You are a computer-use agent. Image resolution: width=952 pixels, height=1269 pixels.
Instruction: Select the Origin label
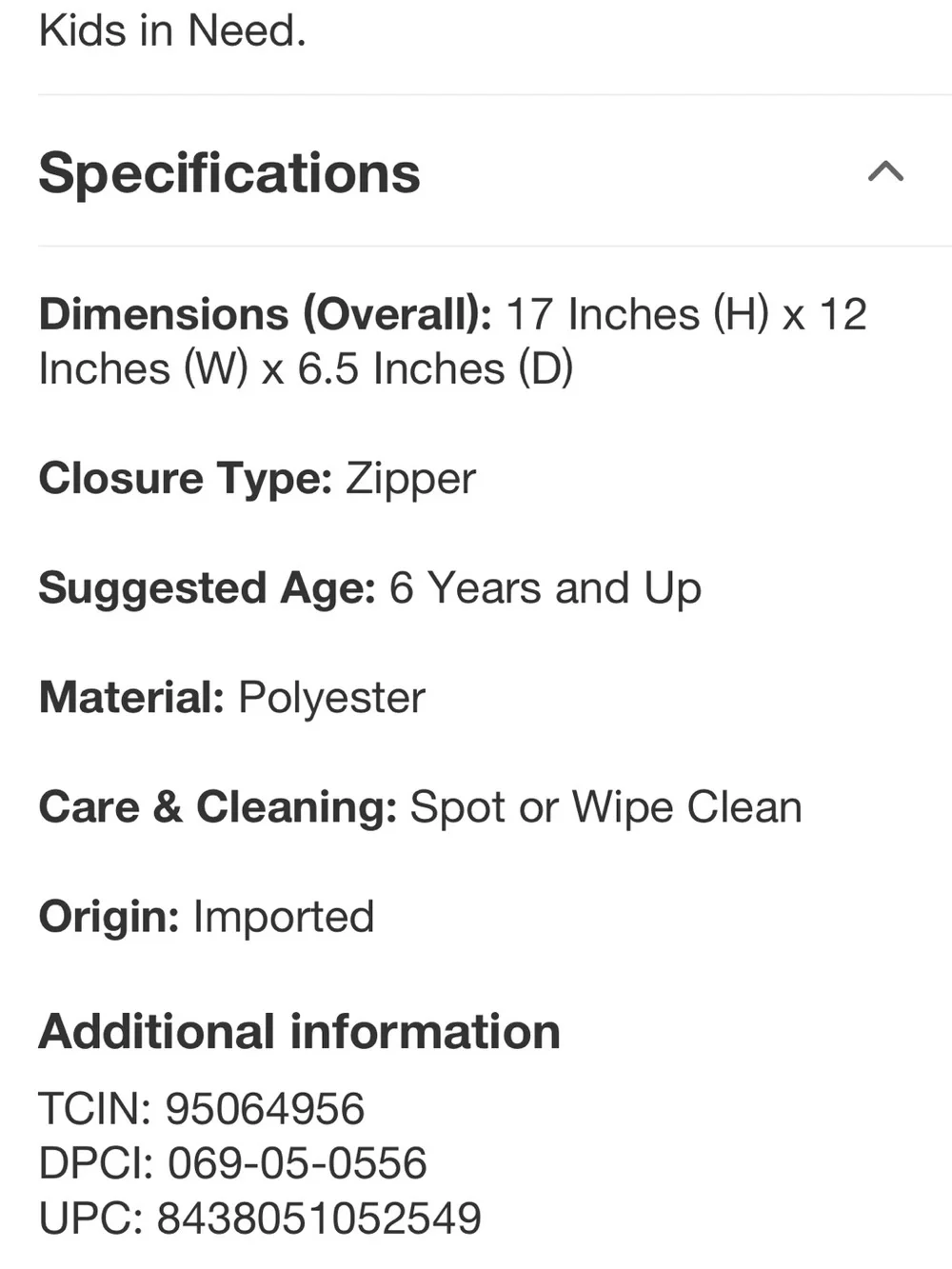[x=109, y=917]
